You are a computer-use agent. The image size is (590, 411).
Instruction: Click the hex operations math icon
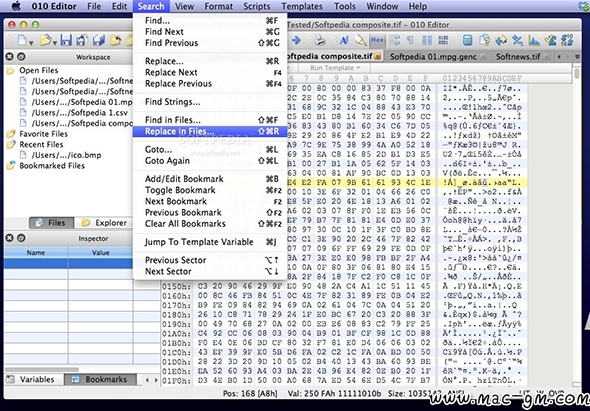[517, 40]
